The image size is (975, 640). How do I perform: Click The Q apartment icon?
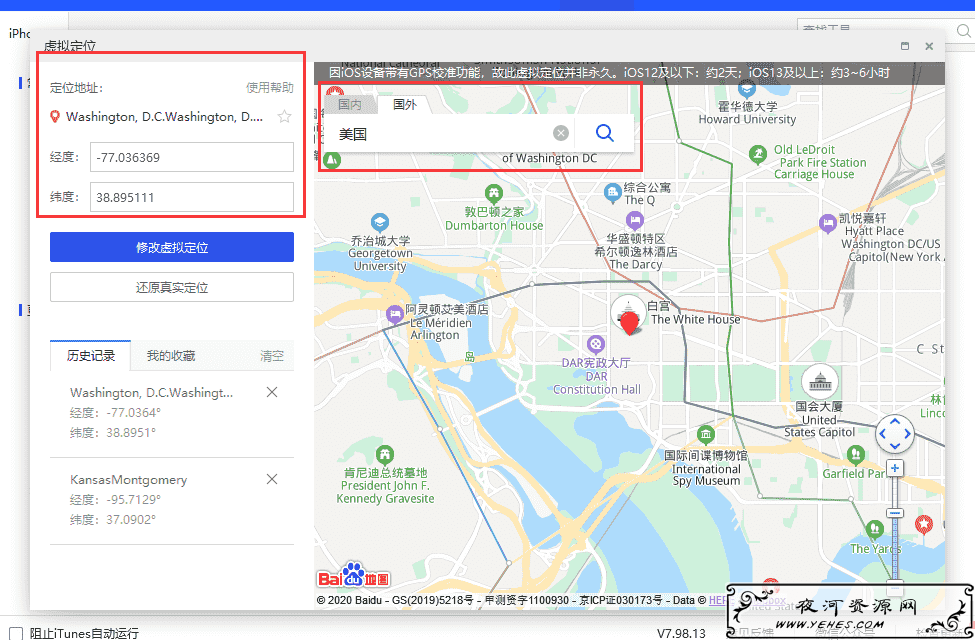pyautogui.click(x=612, y=192)
